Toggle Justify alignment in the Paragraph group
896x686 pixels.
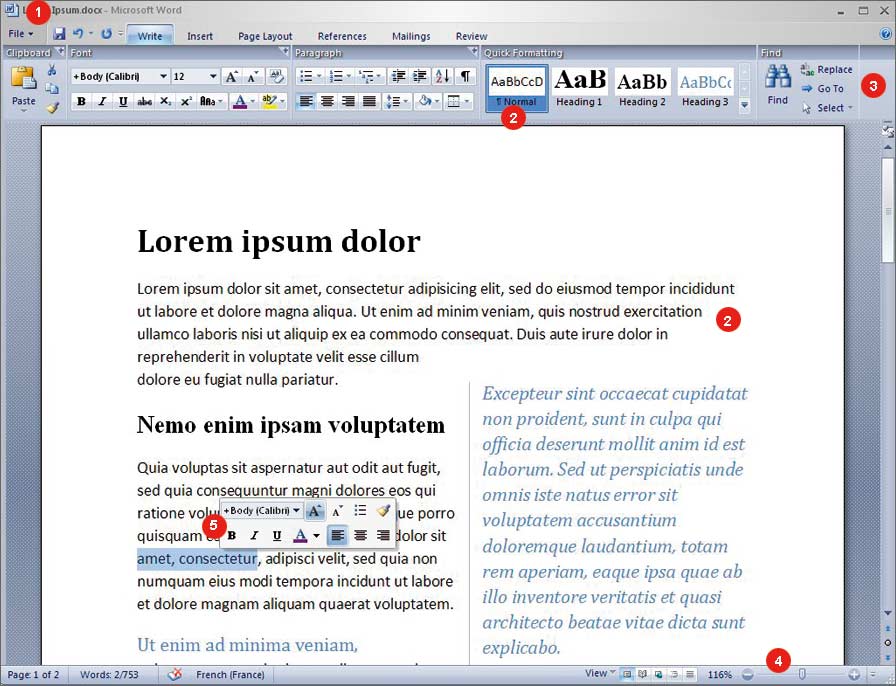[x=369, y=101]
